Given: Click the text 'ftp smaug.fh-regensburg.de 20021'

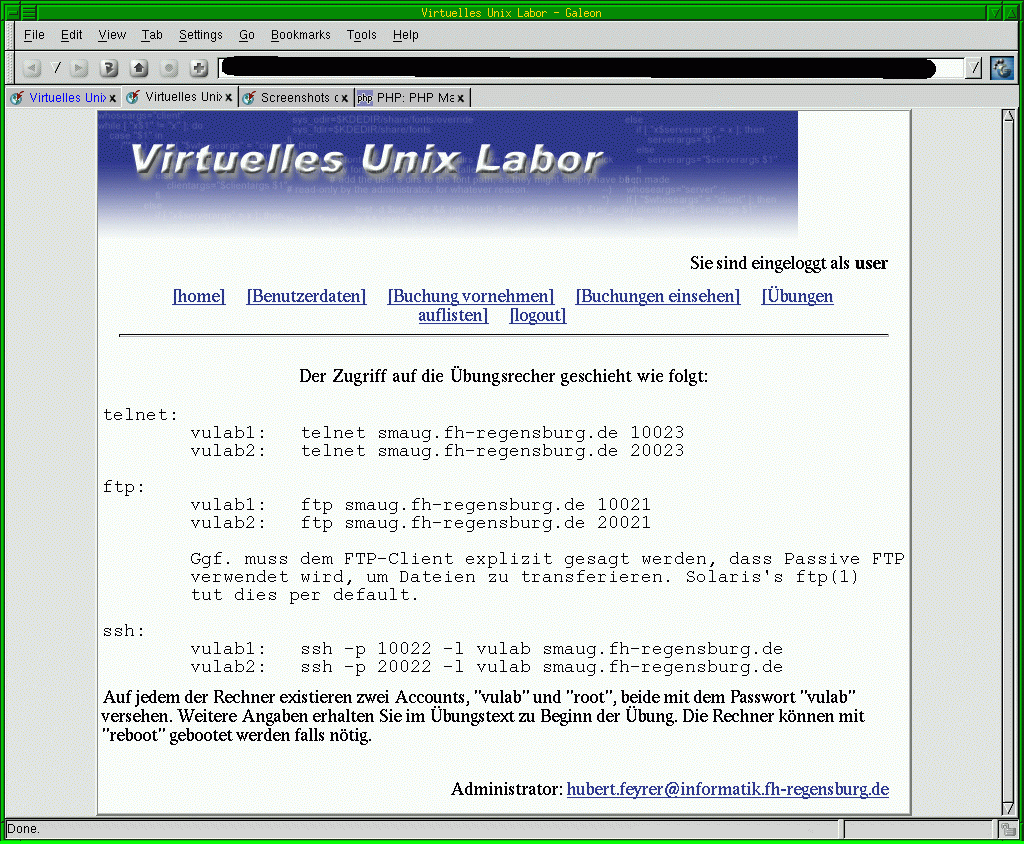Looking at the screenshot, I should [476, 523].
